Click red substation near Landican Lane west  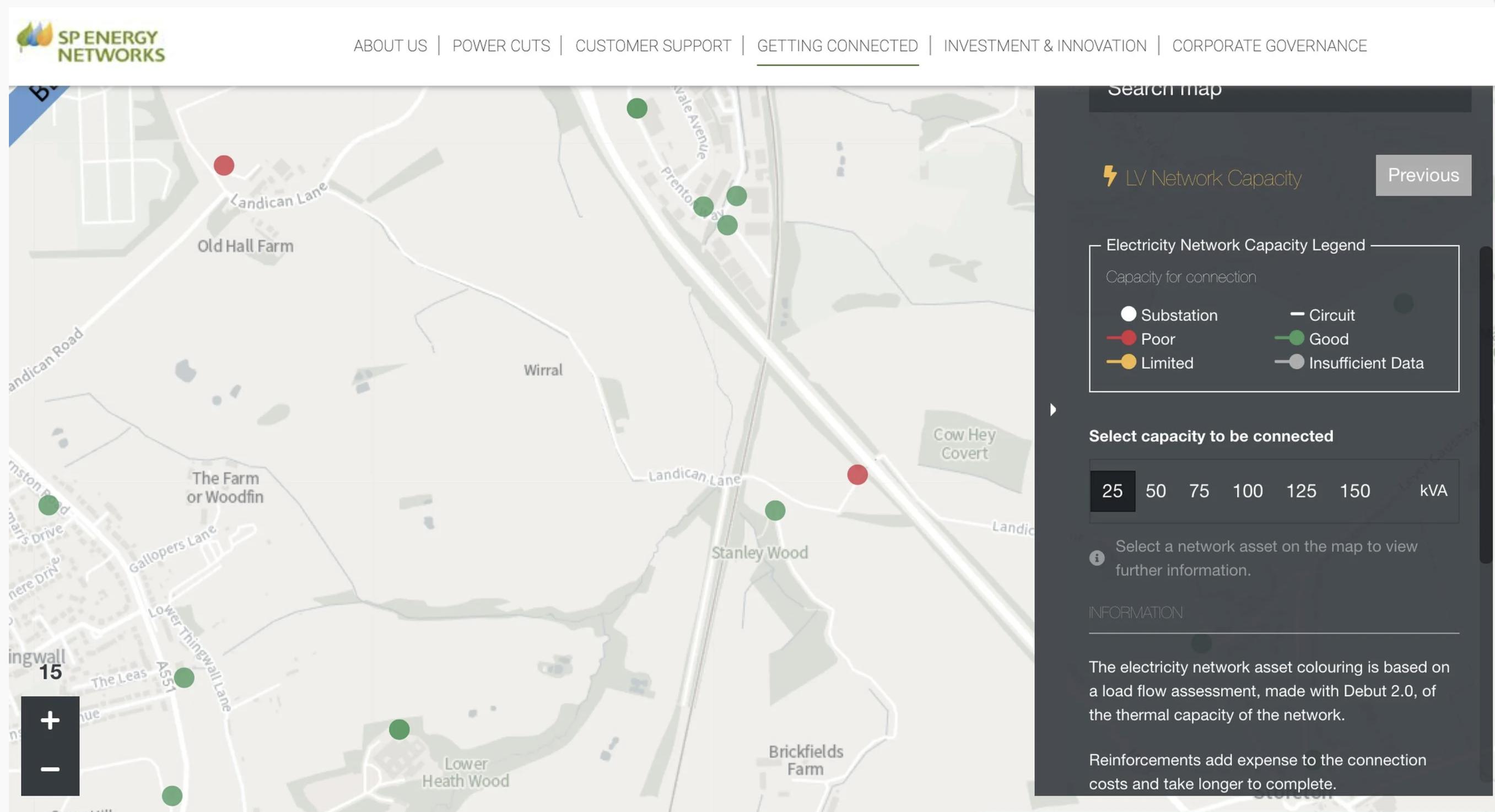224,165
